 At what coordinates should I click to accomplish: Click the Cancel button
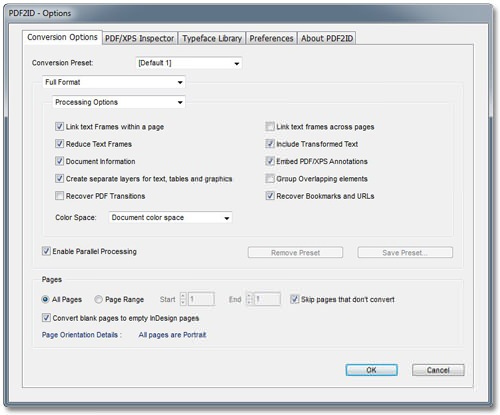coord(438,370)
